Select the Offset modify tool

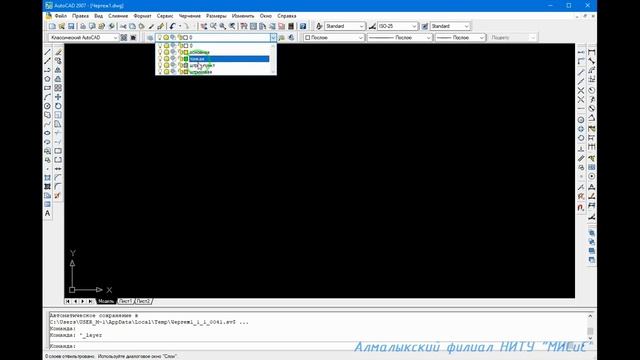(58, 79)
